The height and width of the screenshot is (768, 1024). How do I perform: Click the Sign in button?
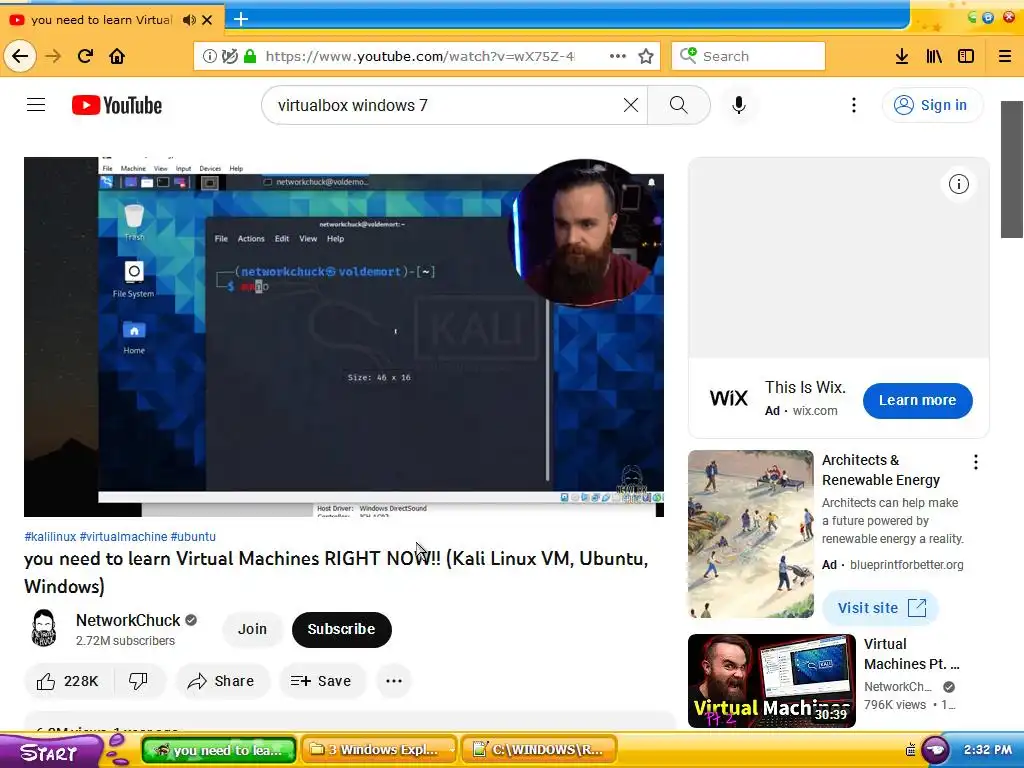pos(932,105)
